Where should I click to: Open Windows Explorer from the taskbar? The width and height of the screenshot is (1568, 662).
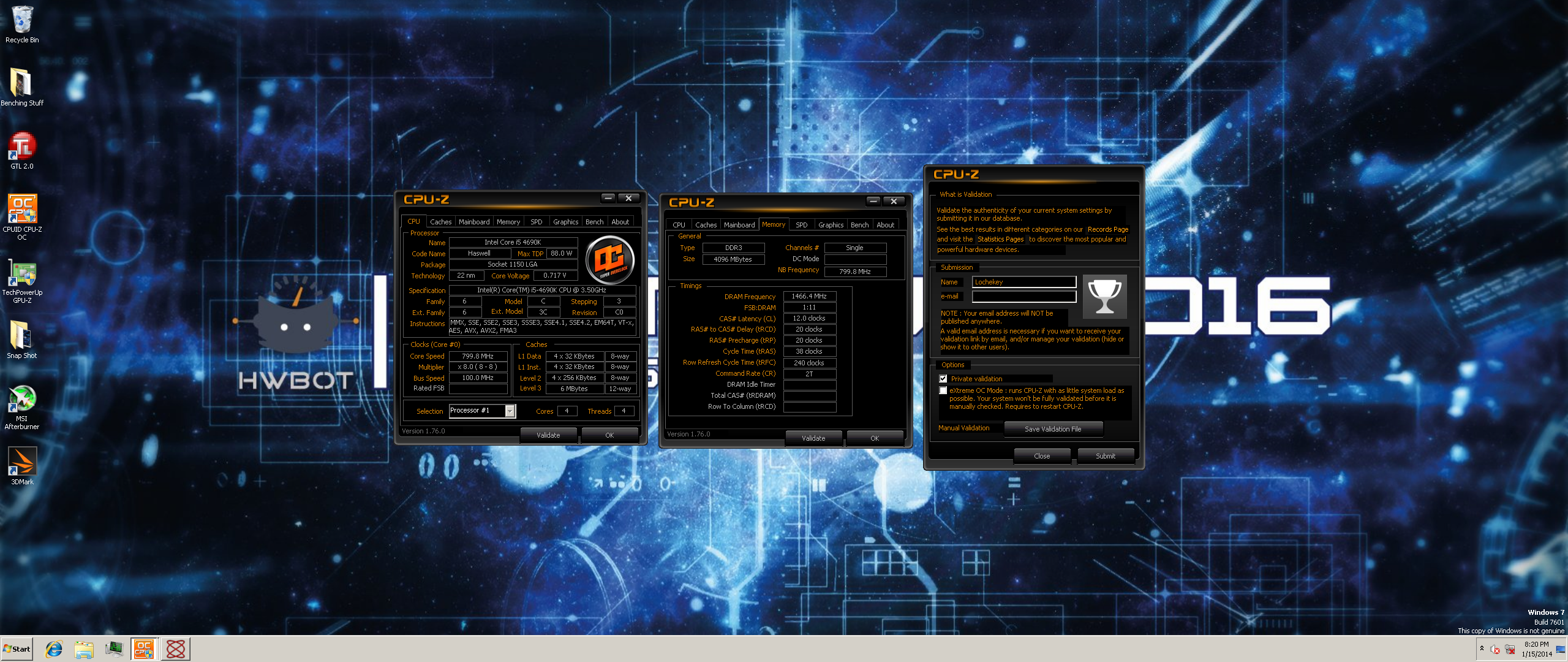click(x=84, y=649)
